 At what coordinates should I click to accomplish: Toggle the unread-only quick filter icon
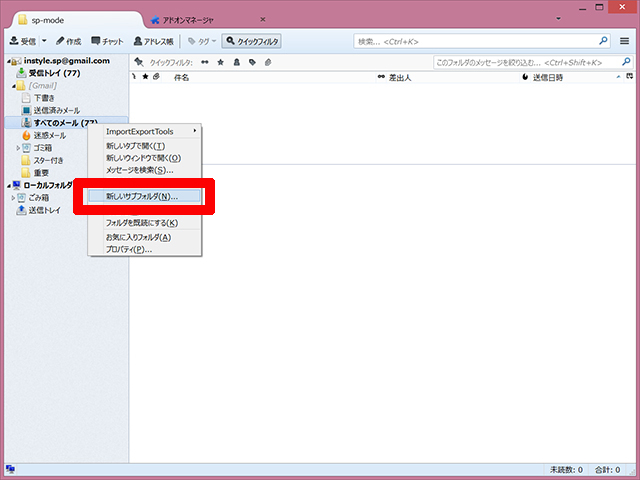204,62
